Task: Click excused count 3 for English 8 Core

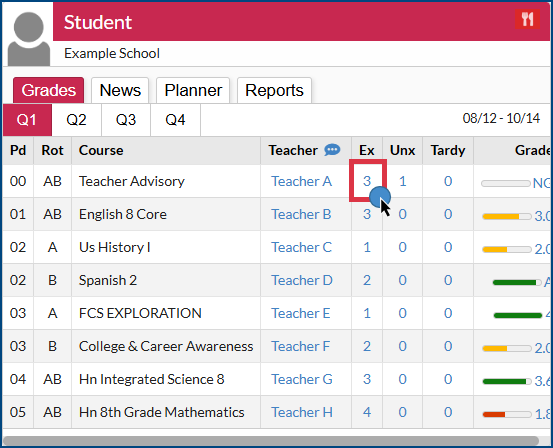Action: (367, 214)
